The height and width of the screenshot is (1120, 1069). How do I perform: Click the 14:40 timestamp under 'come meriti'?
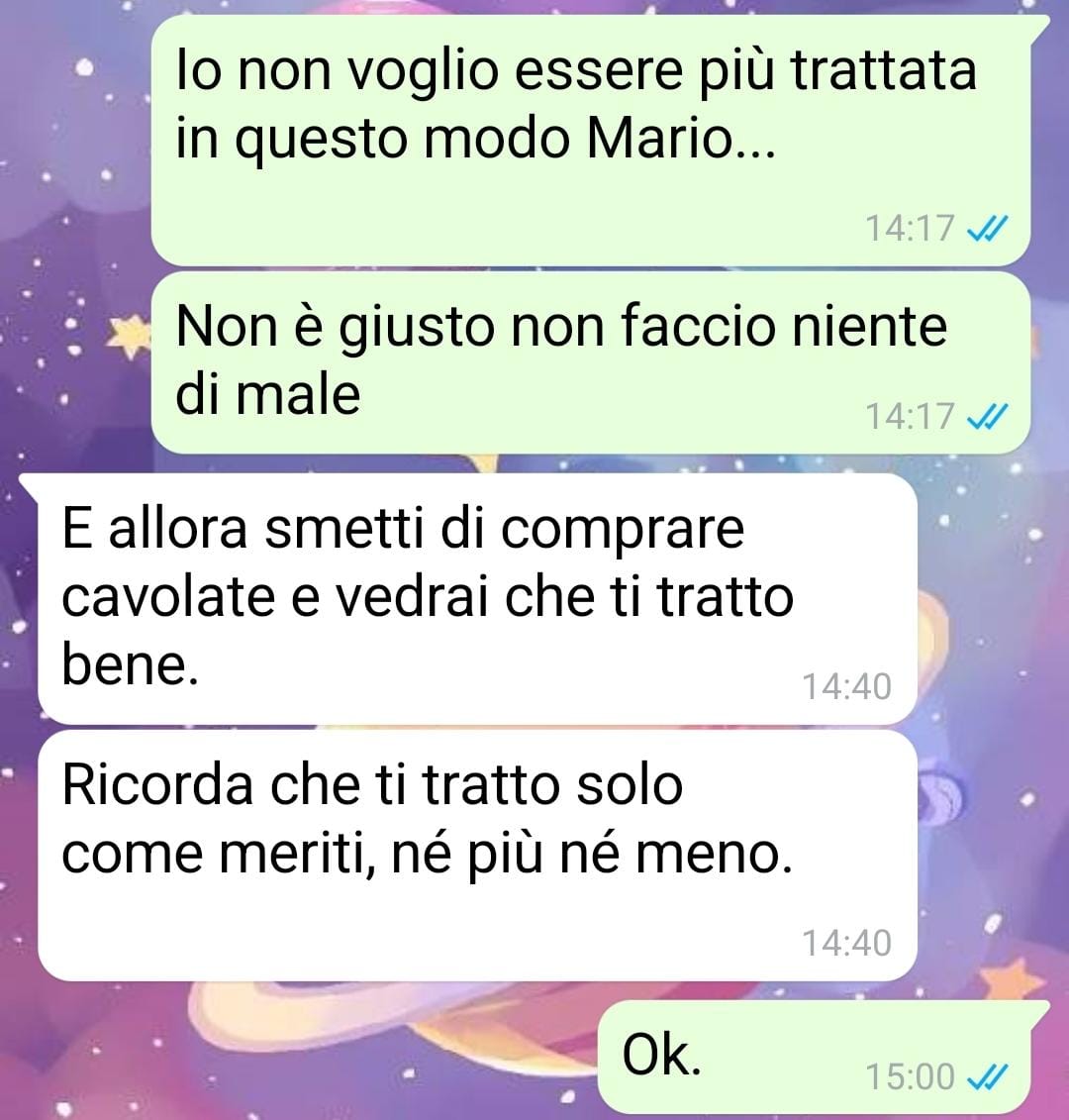[847, 943]
